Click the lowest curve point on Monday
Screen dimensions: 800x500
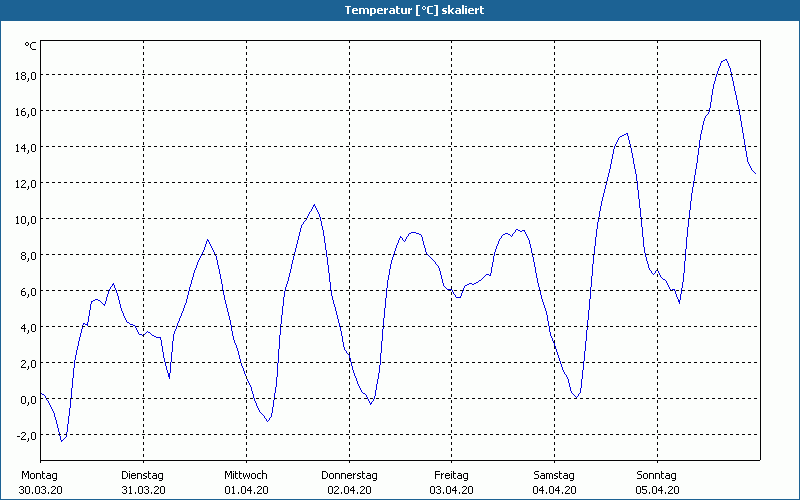[61, 441]
